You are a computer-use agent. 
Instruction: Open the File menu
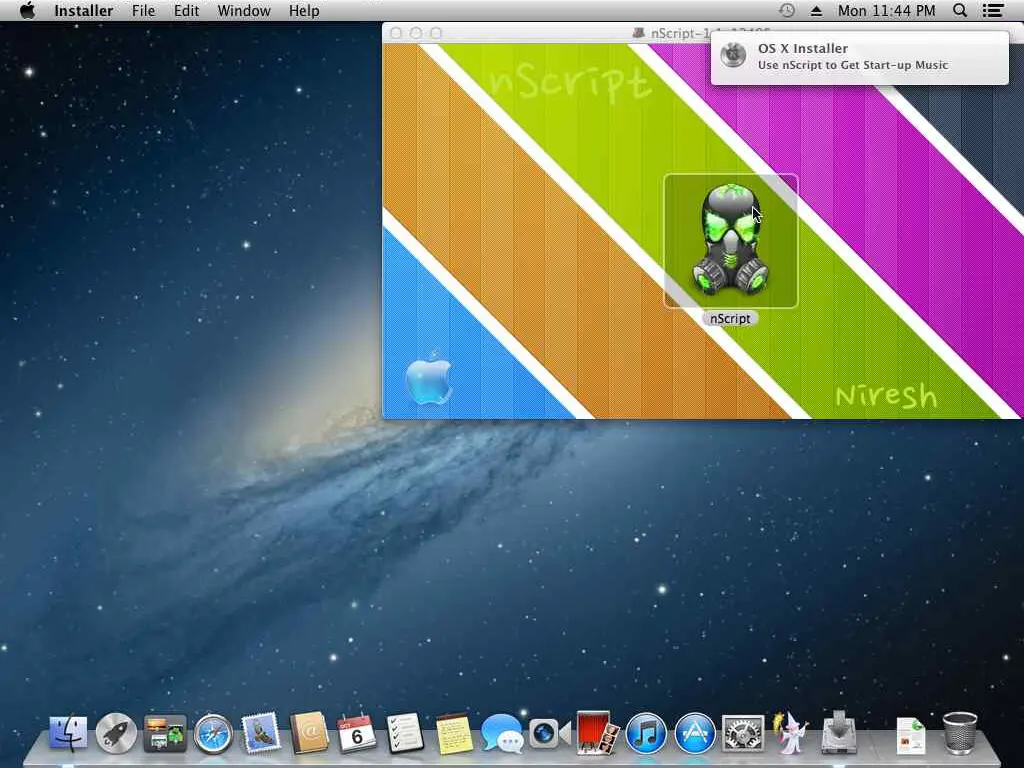point(144,10)
